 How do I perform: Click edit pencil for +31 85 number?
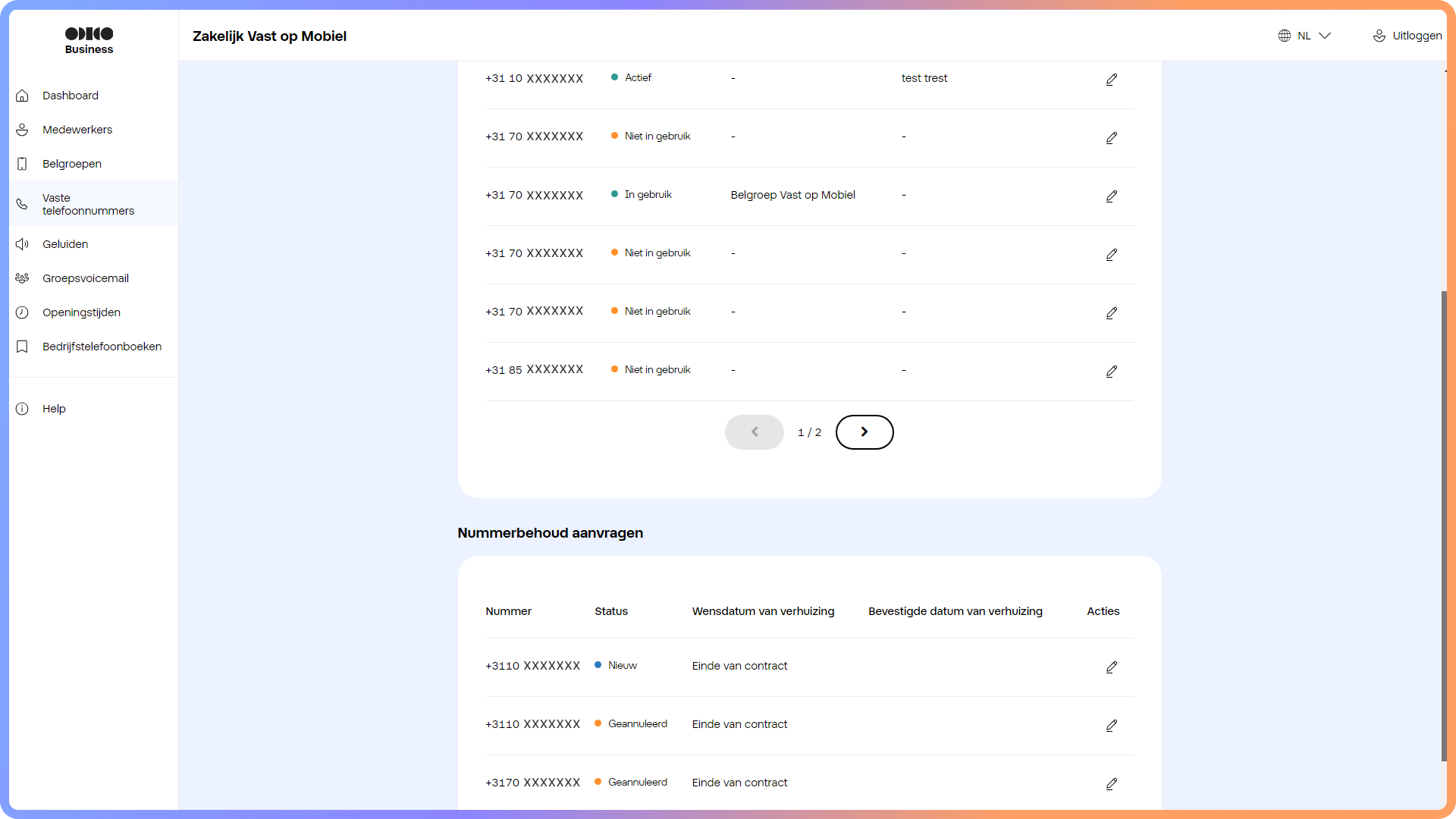click(x=1111, y=371)
